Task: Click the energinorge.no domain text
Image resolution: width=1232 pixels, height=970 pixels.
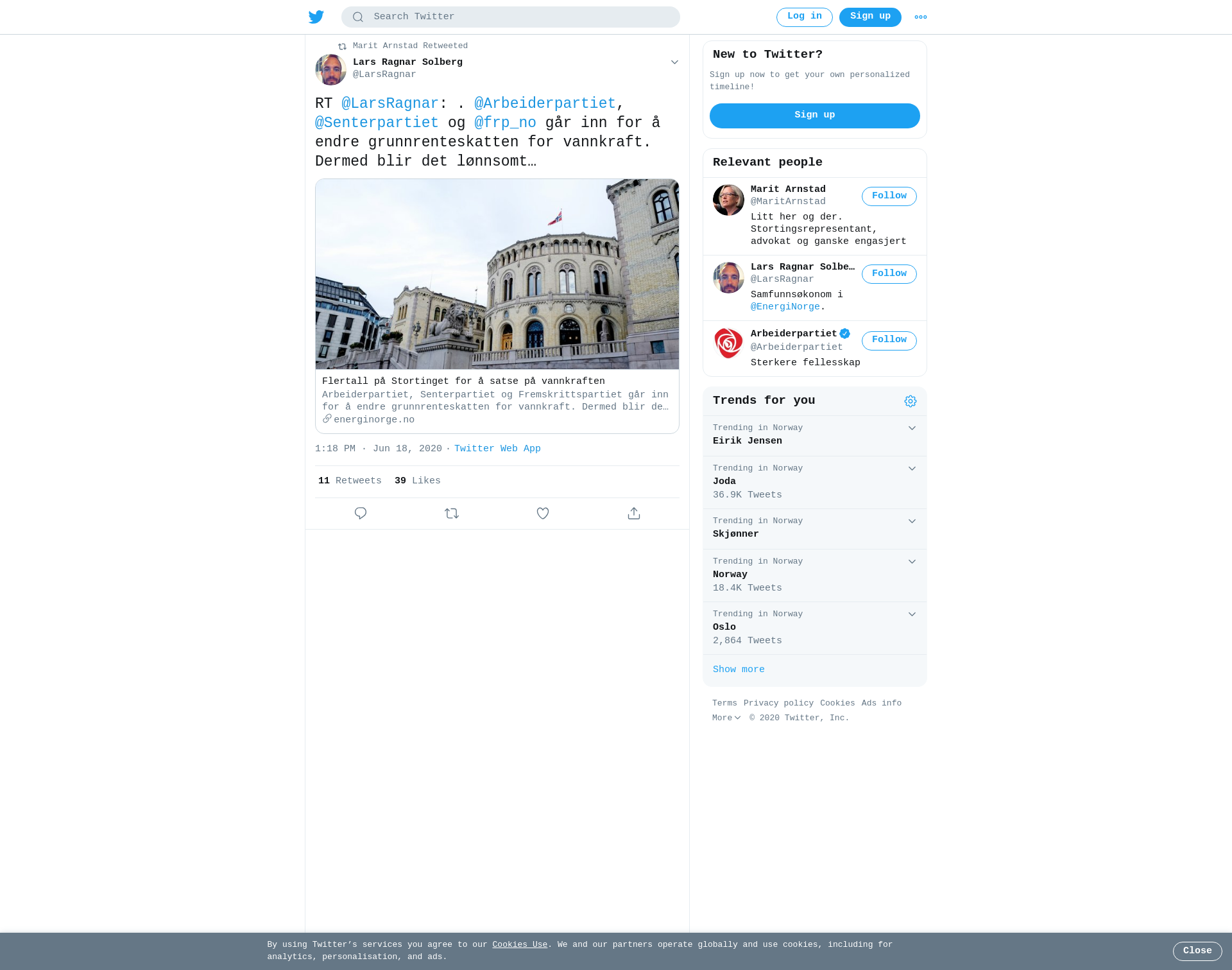Action: pyautogui.click(x=374, y=420)
